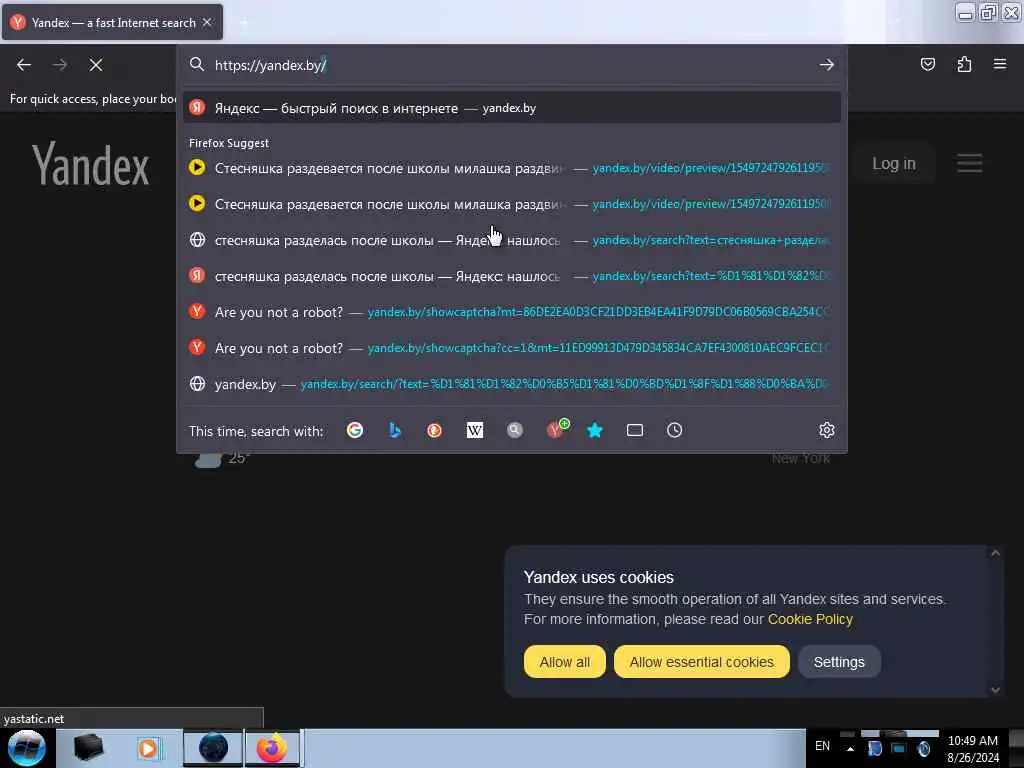Search this time with DuckDuckGo

tap(434, 430)
